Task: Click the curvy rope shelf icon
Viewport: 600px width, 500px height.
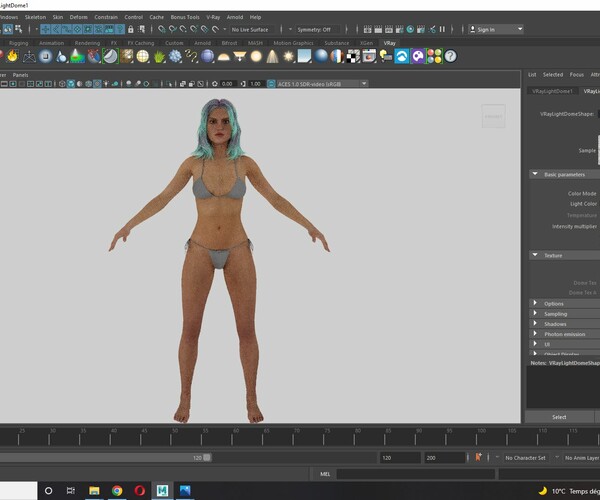Action: point(191,56)
